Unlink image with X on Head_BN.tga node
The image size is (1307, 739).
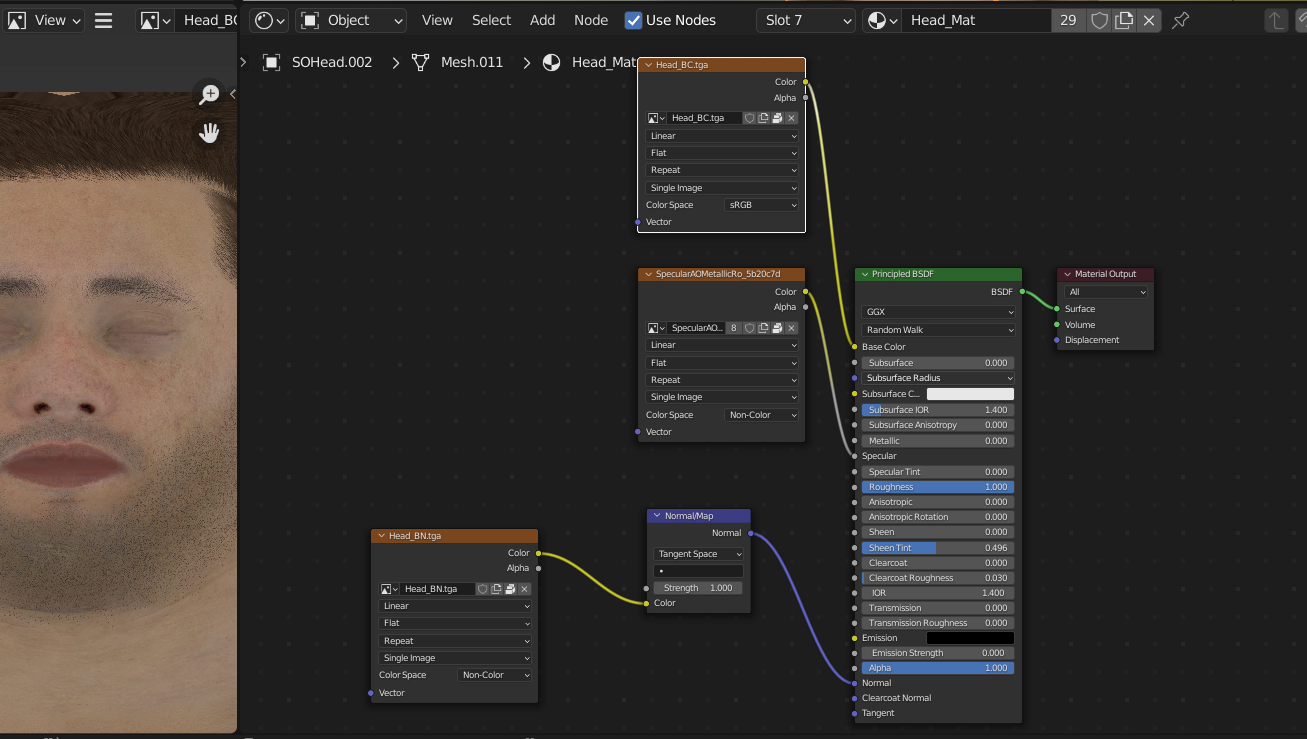click(524, 589)
